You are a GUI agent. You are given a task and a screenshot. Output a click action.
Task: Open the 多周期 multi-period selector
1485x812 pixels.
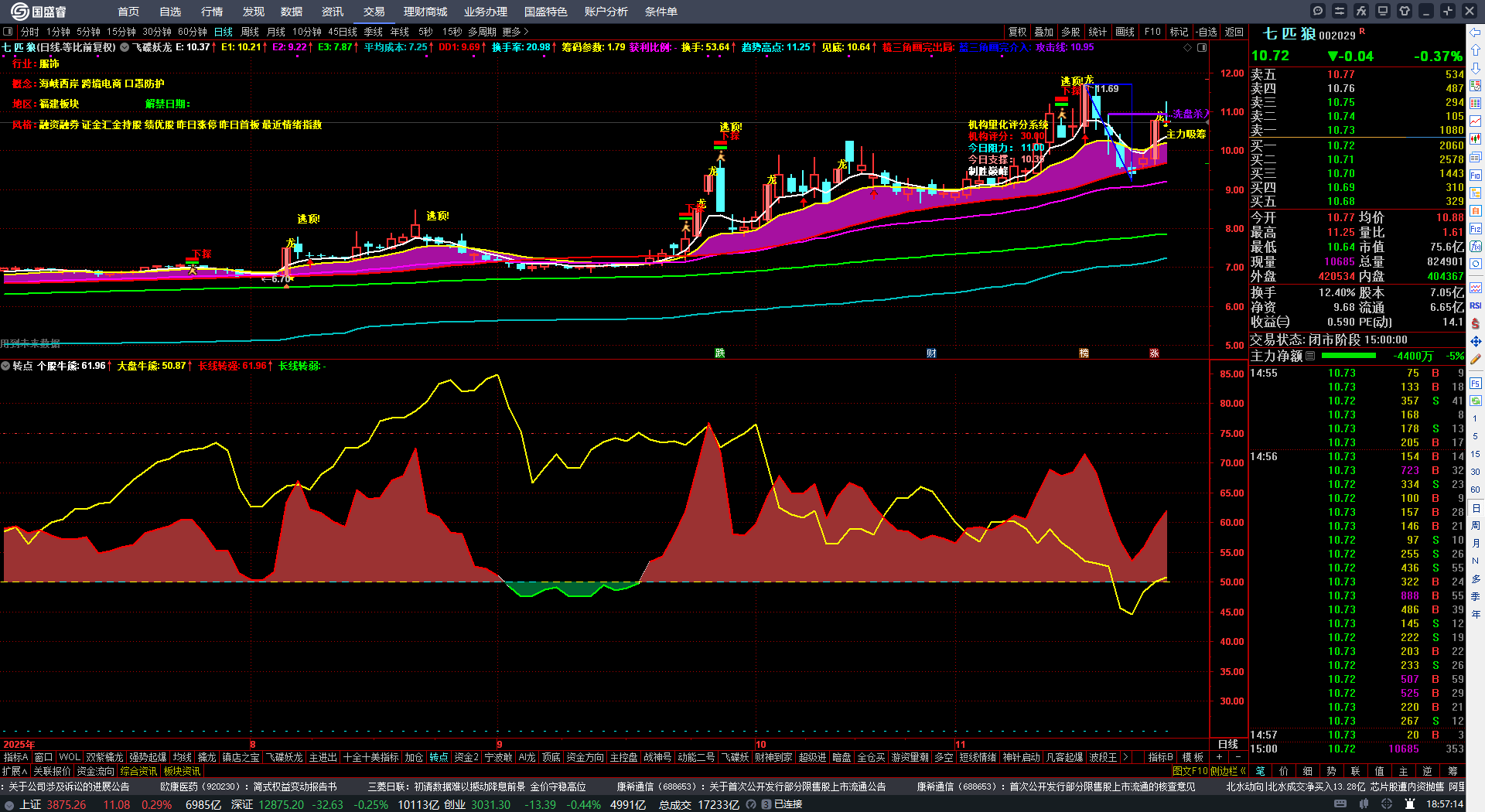click(x=482, y=32)
